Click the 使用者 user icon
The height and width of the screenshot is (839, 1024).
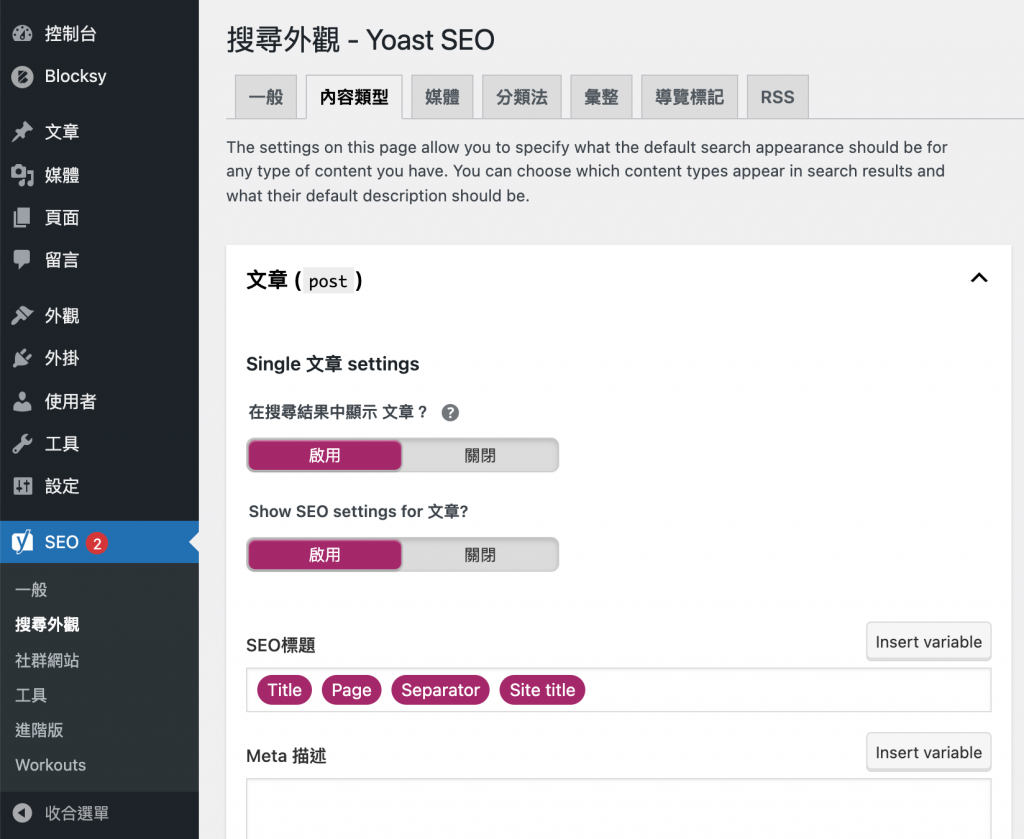(22, 401)
